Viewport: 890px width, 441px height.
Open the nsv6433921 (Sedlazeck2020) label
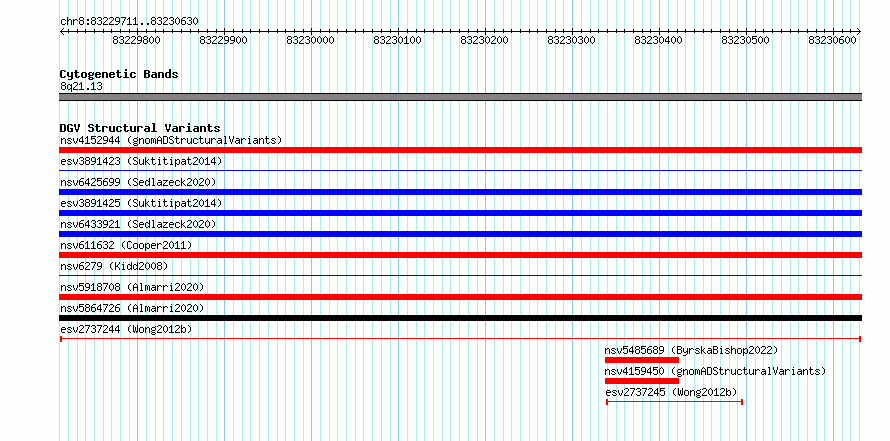click(138, 224)
